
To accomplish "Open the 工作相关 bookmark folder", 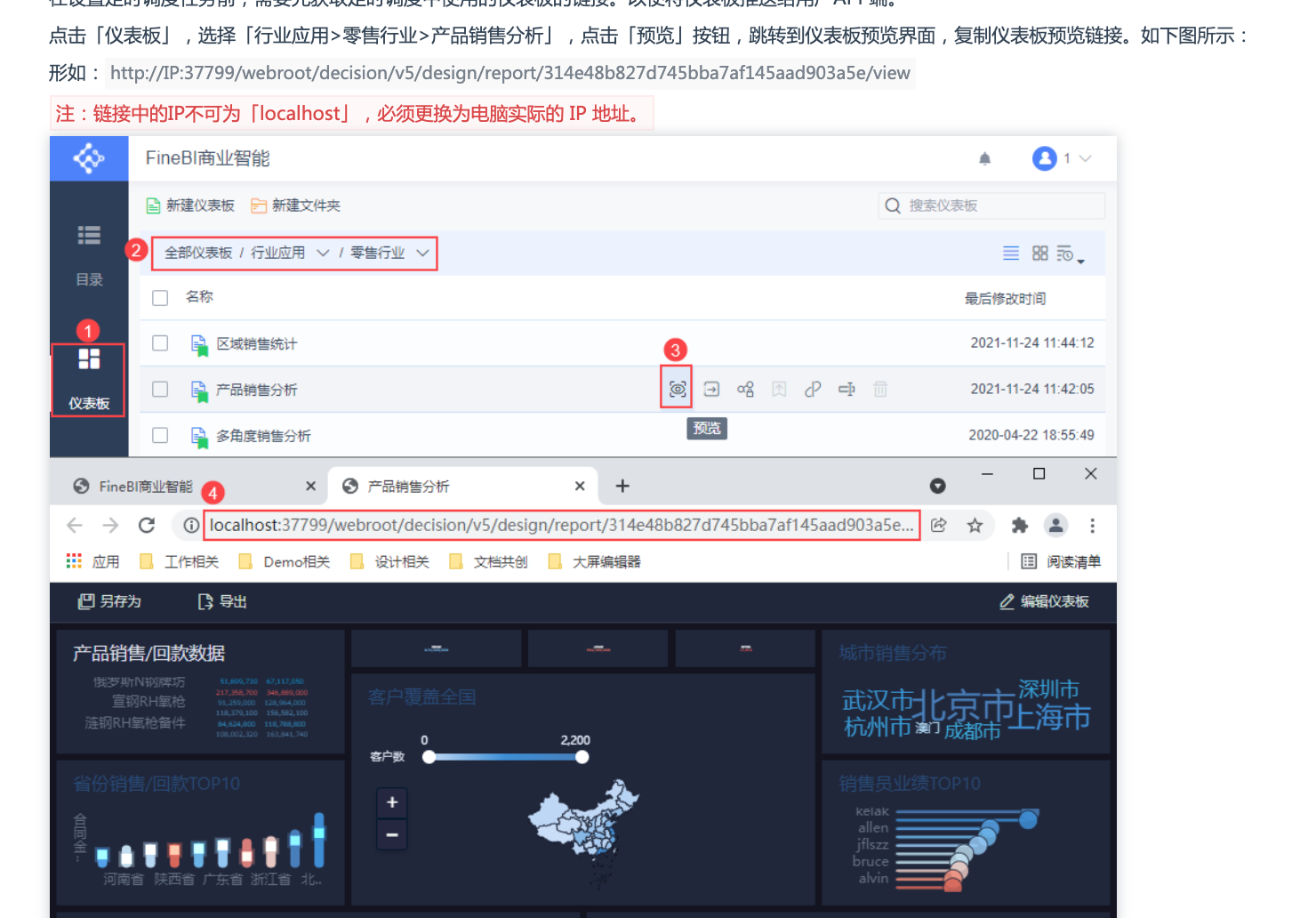I will point(179,562).
